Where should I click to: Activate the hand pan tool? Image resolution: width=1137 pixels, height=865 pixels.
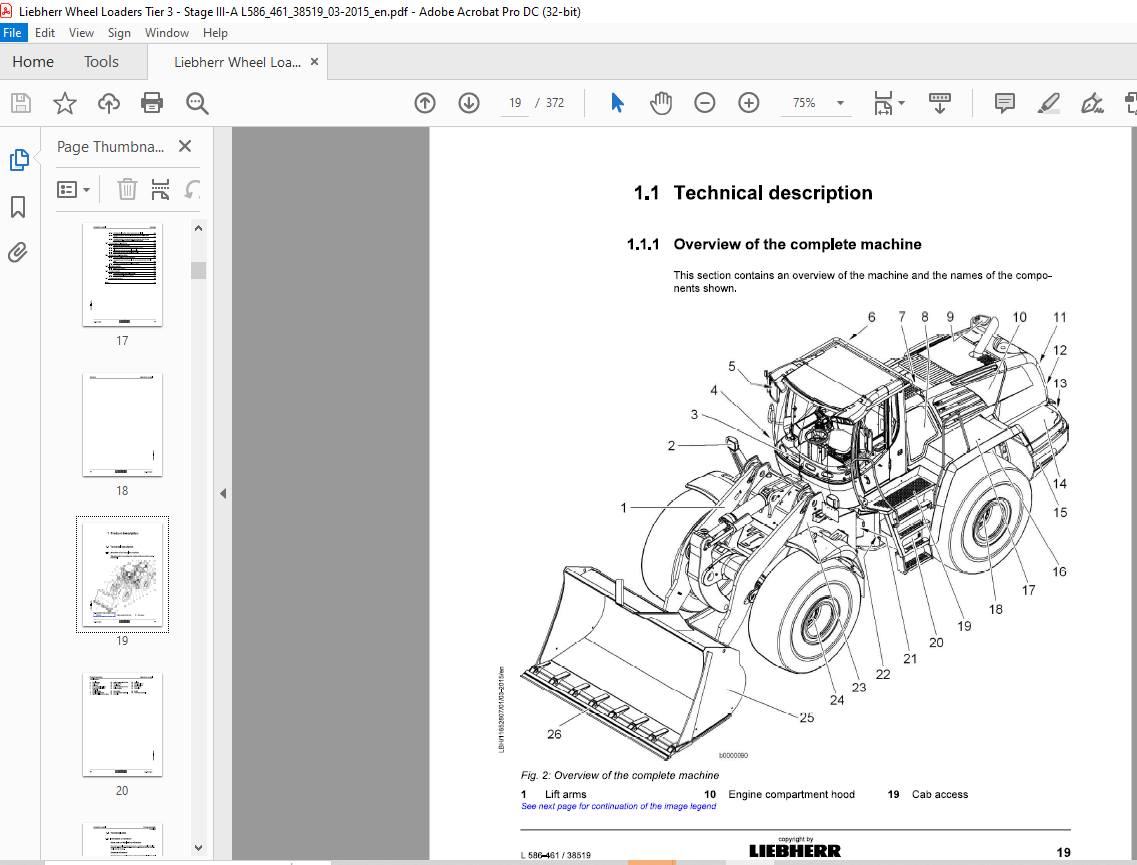(661, 103)
